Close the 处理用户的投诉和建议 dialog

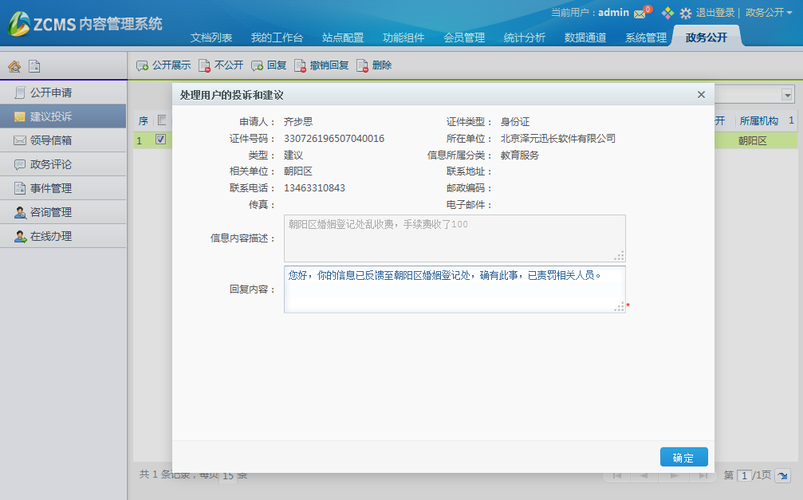[701, 94]
